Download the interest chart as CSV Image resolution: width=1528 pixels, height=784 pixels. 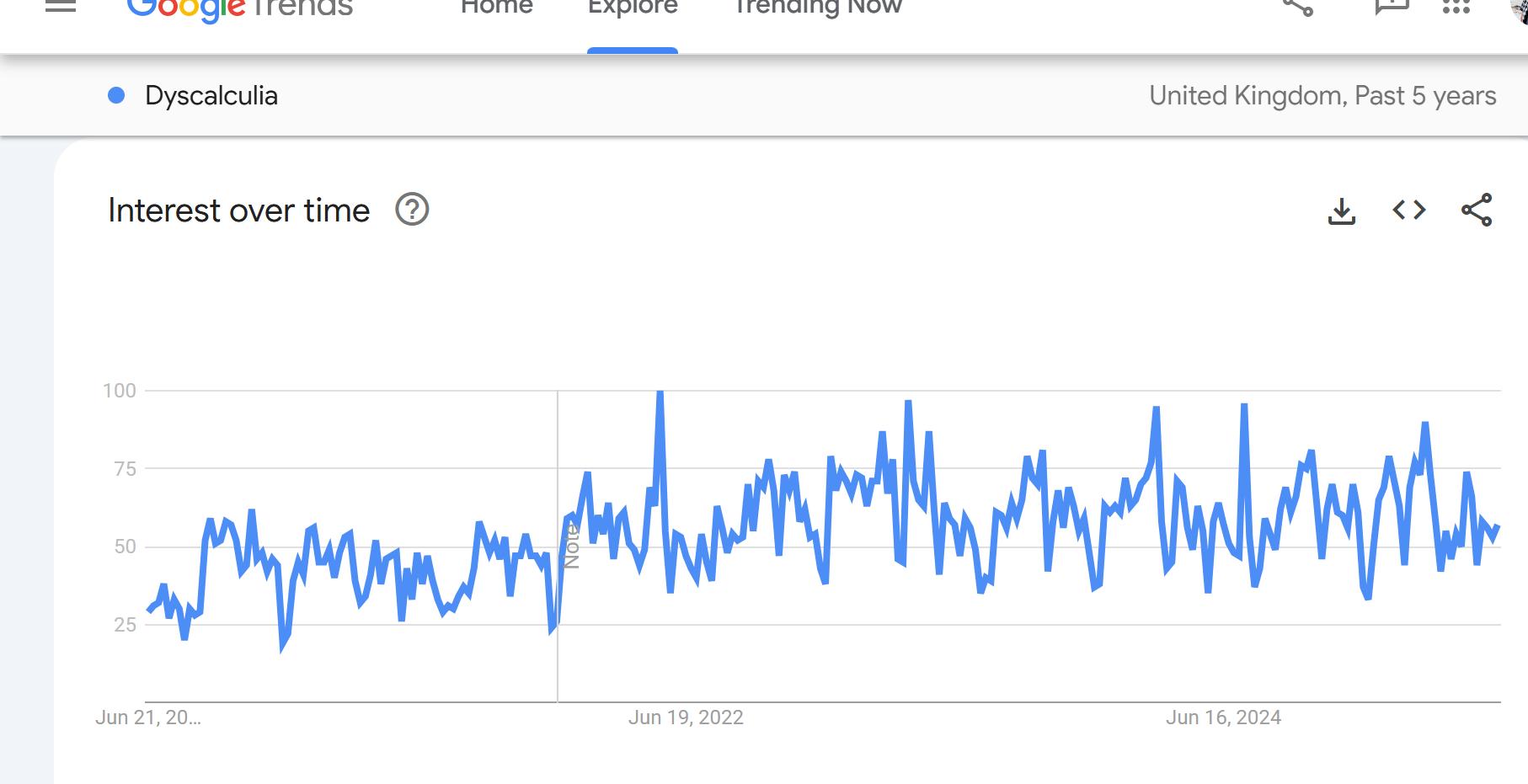pyautogui.click(x=1342, y=211)
